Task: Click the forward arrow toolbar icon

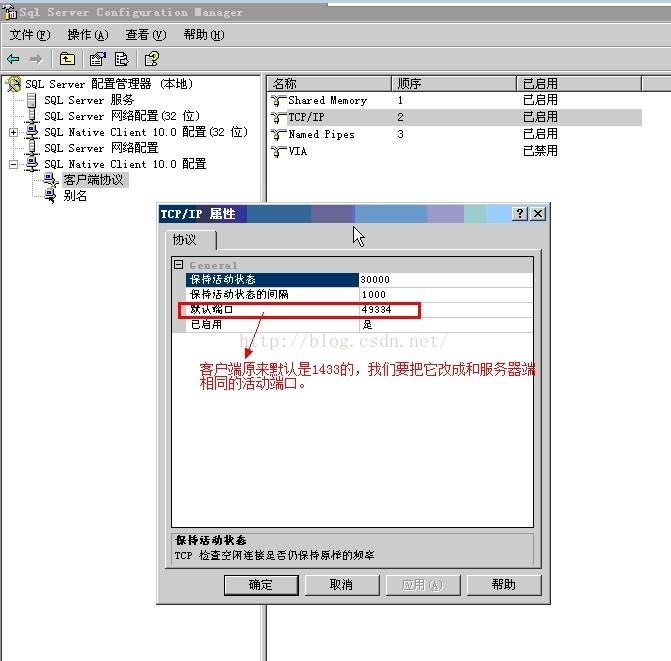Action: (36, 59)
